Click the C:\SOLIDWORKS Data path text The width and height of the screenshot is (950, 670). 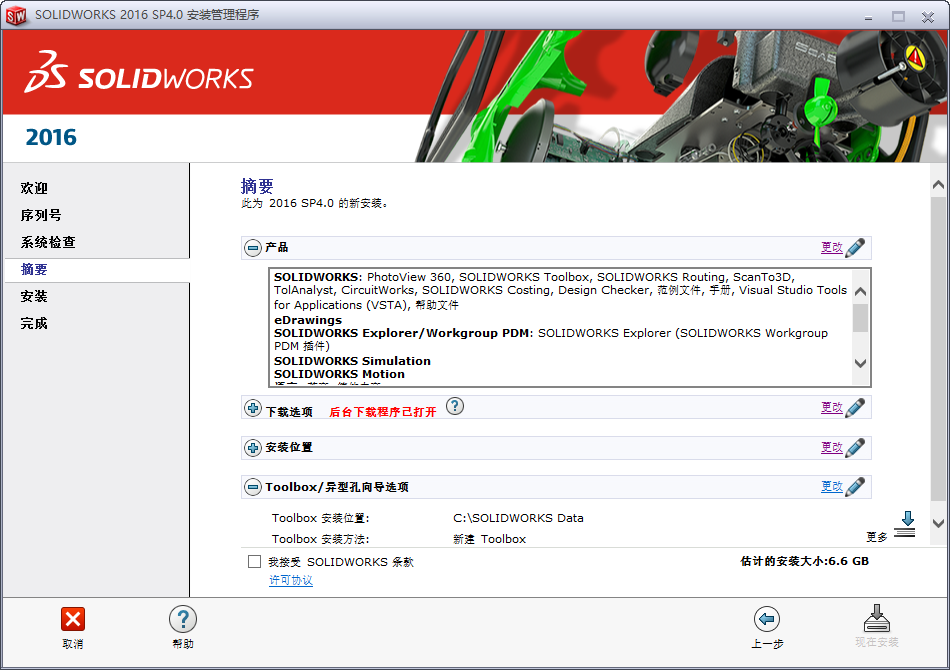click(518, 518)
